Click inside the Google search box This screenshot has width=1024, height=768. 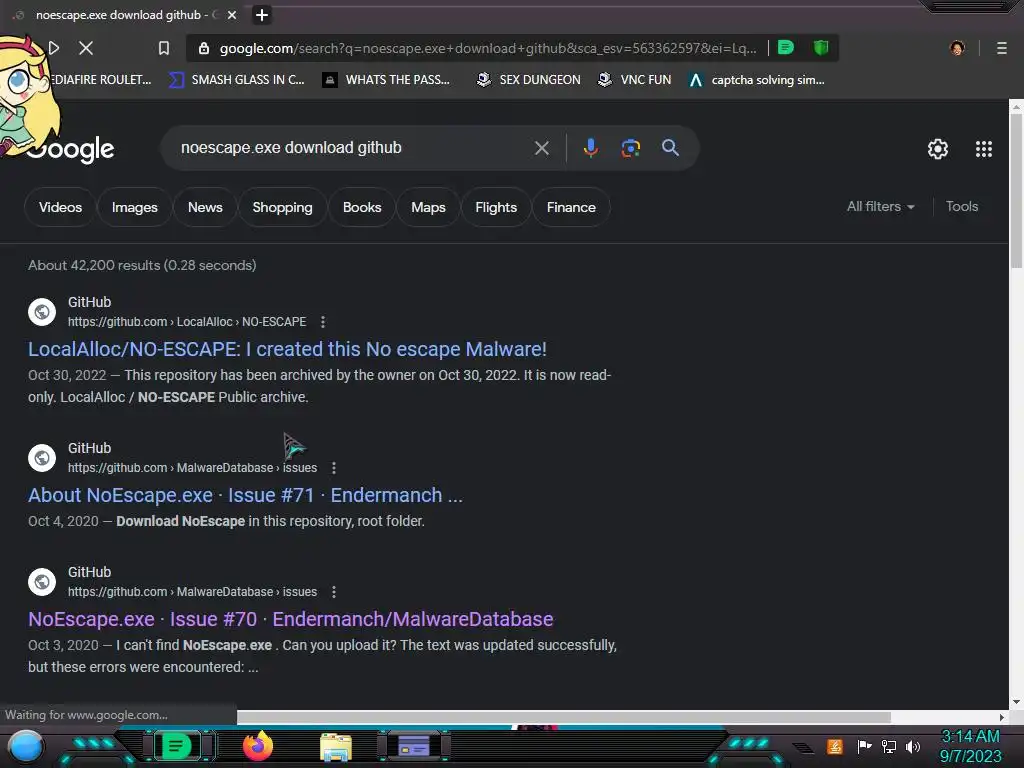(x=353, y=148)
